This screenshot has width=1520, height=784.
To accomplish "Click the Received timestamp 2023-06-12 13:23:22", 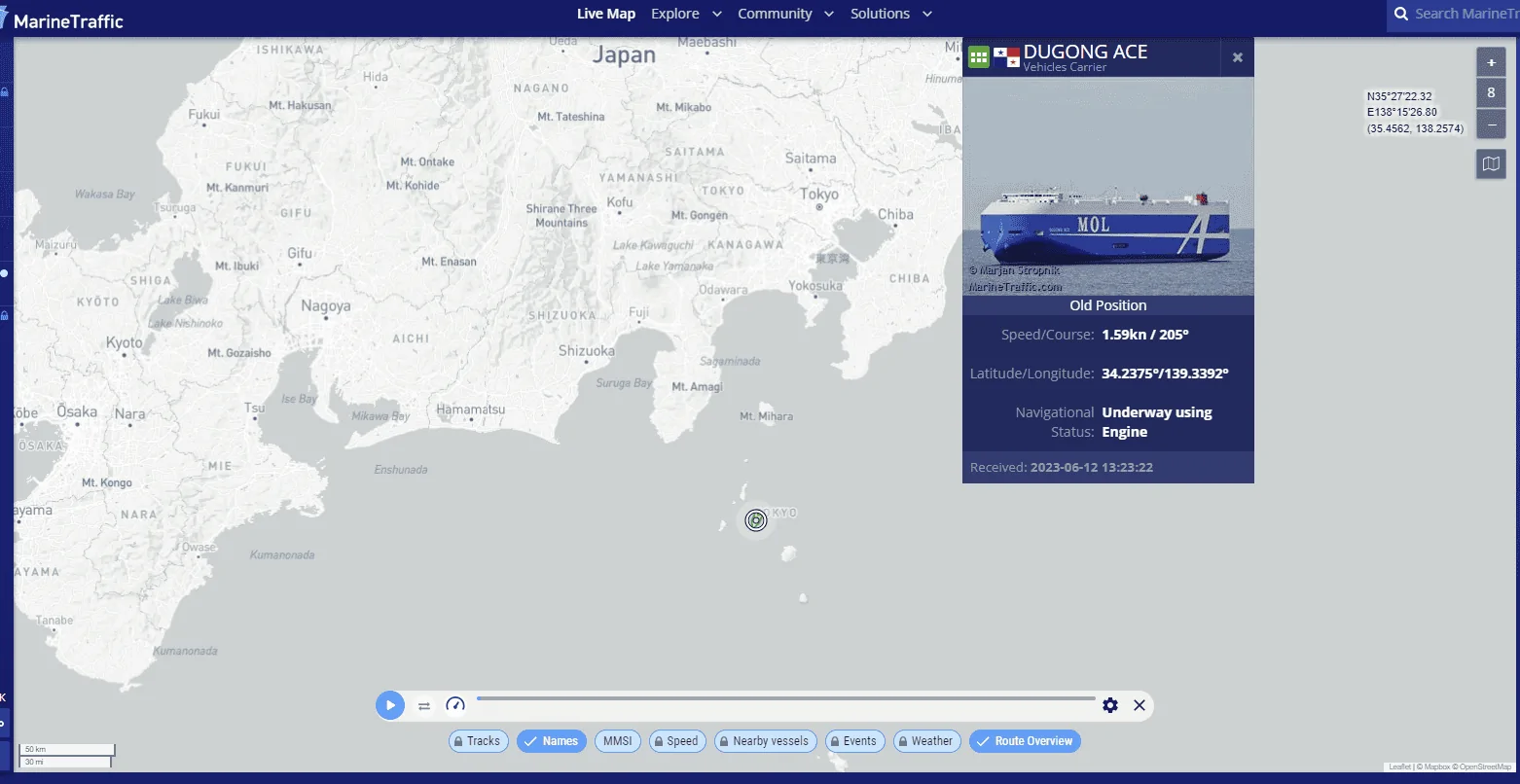I will coord(1091,468).
